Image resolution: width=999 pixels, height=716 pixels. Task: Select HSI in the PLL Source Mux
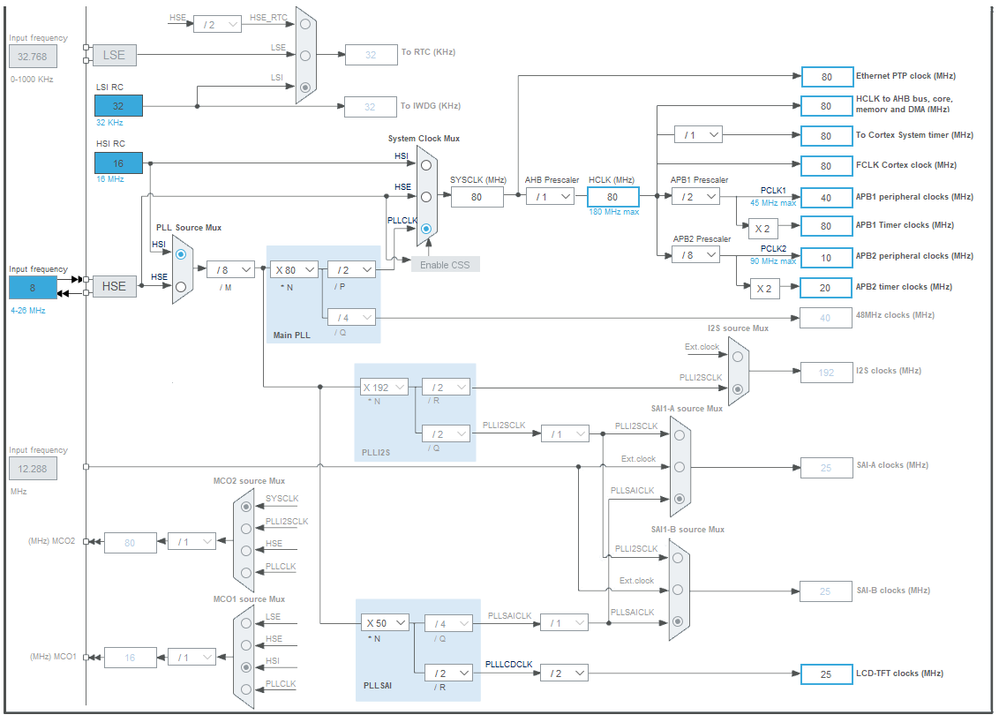181,254
